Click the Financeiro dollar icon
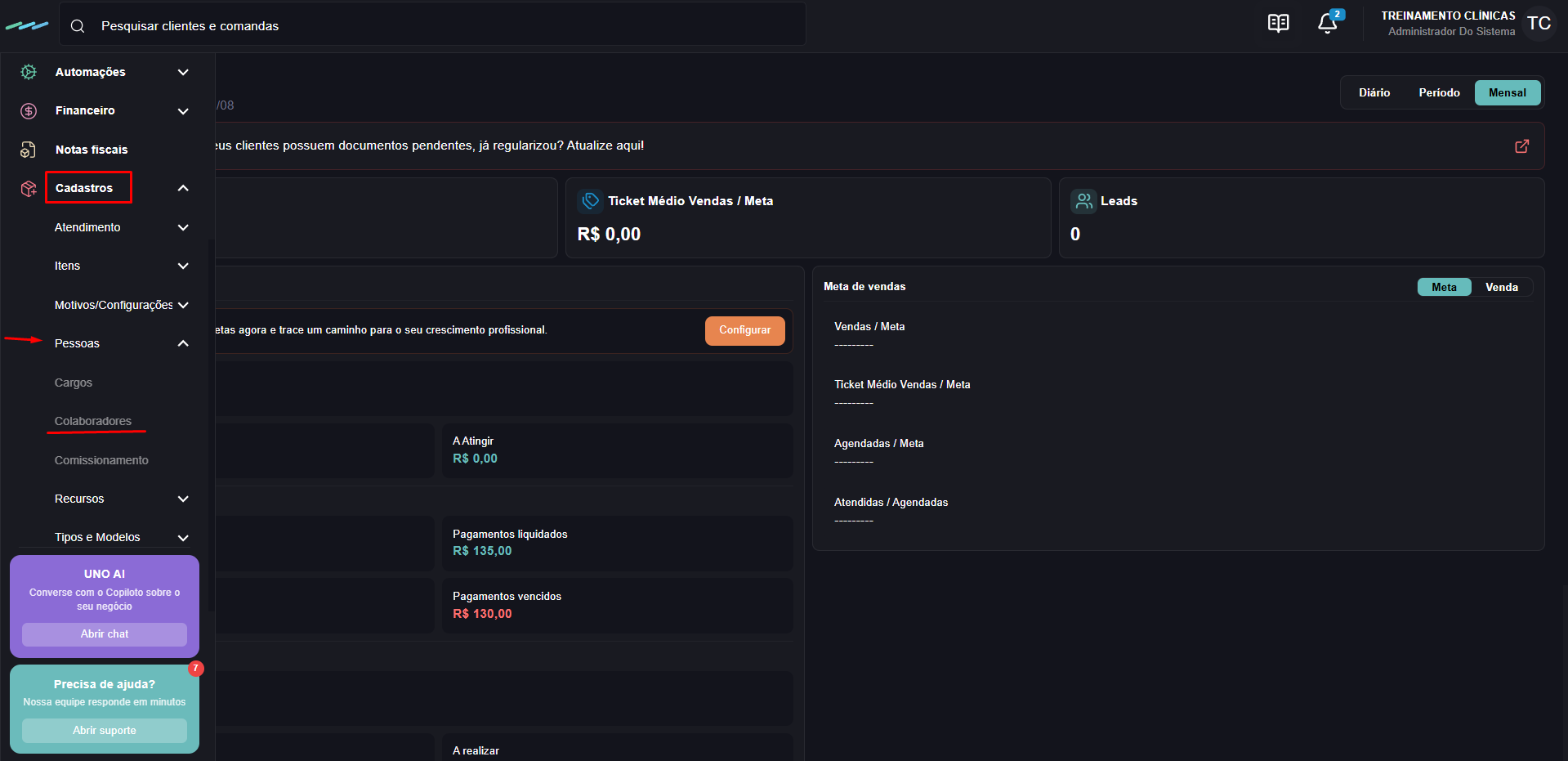1568x761 pixels. coord(29,110)
